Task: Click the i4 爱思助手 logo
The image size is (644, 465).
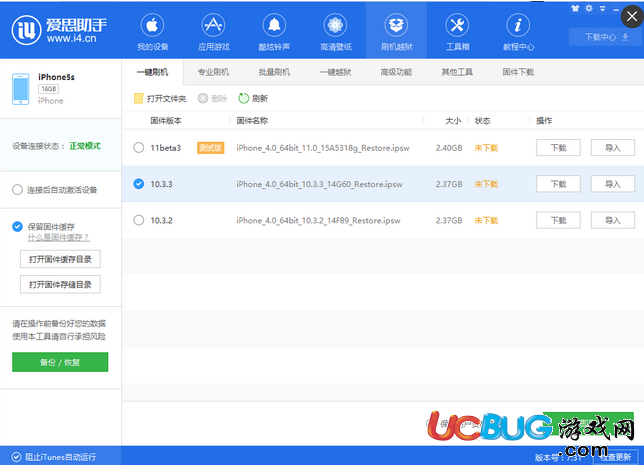Action: 59,30
